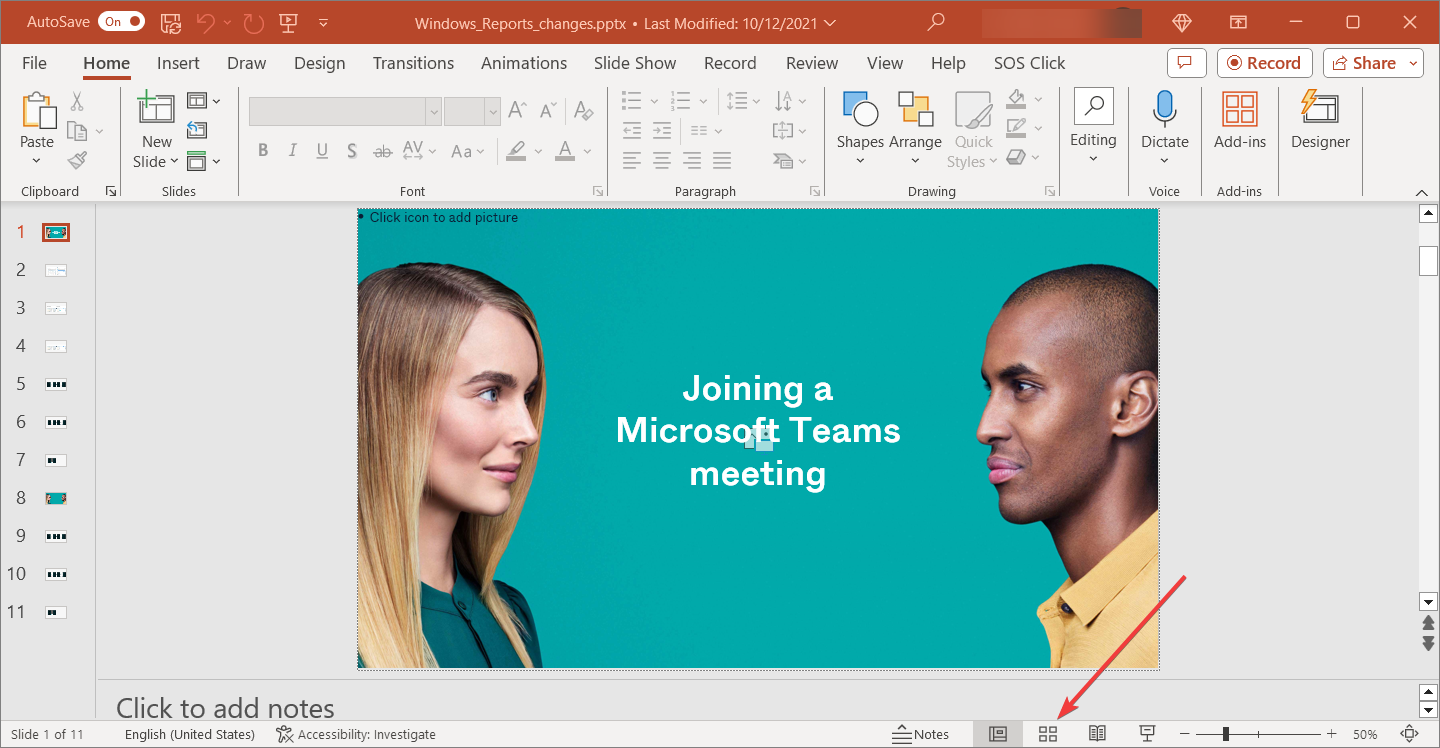Click the Format Painter brush icon
Image resolution: width=1440 pixels, height=748 pixels.
click(x=77, y=160)
